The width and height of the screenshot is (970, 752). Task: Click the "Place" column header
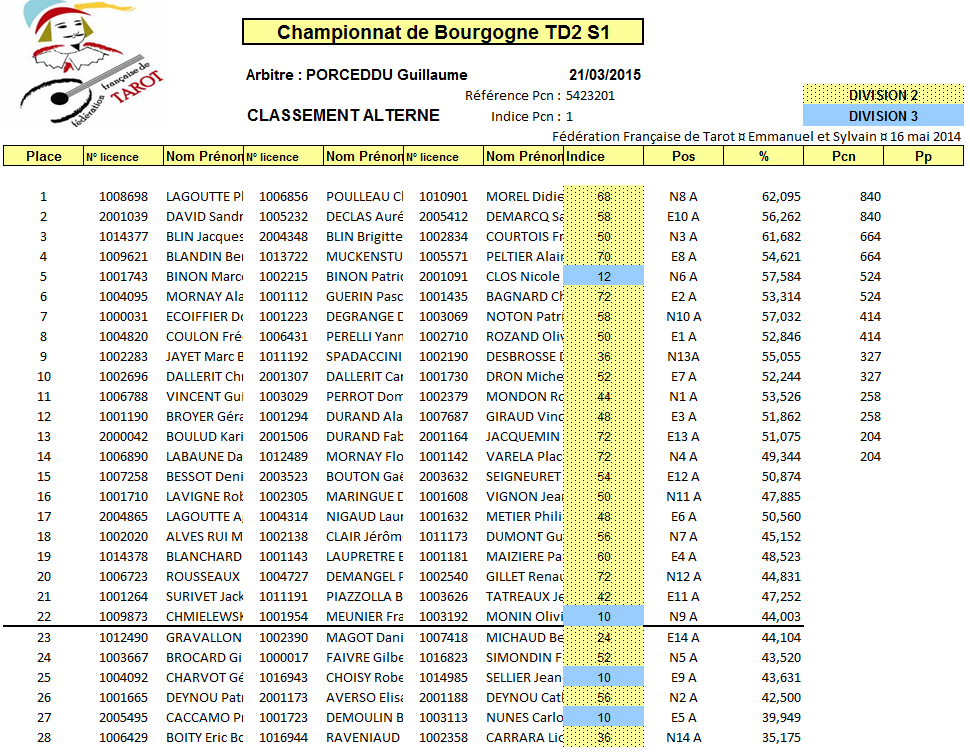tap(44, 156)
